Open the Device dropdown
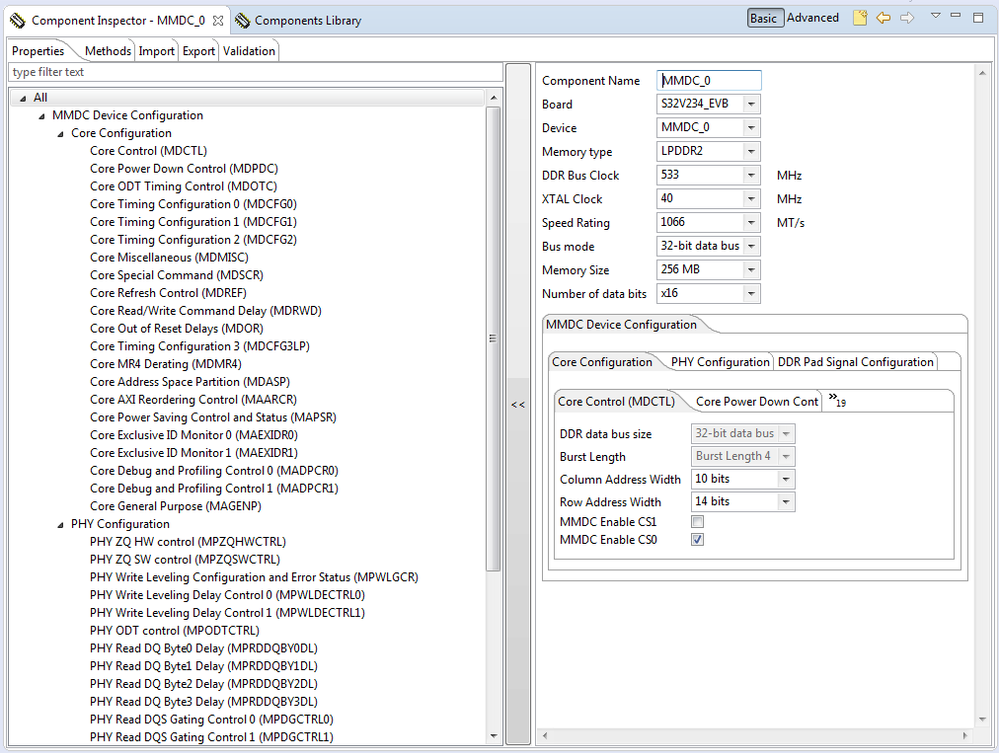 [x=751, y=127]
